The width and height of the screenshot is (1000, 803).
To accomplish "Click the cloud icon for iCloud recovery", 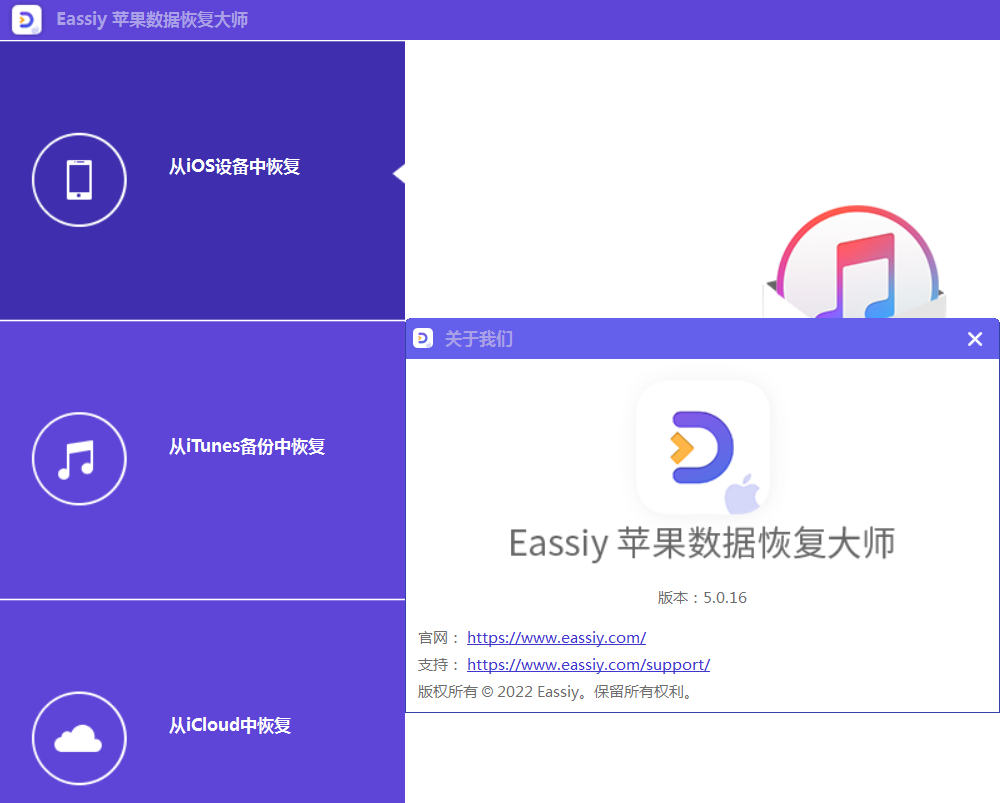I will click(x=79, y=738).
